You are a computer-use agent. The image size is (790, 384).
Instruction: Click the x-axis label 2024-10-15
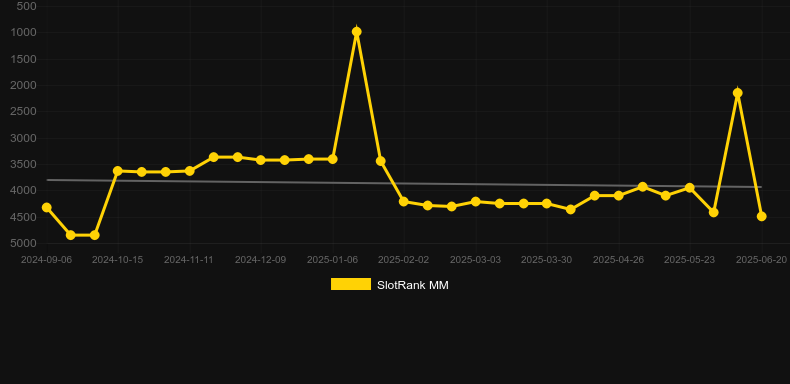tap(117, 260)
